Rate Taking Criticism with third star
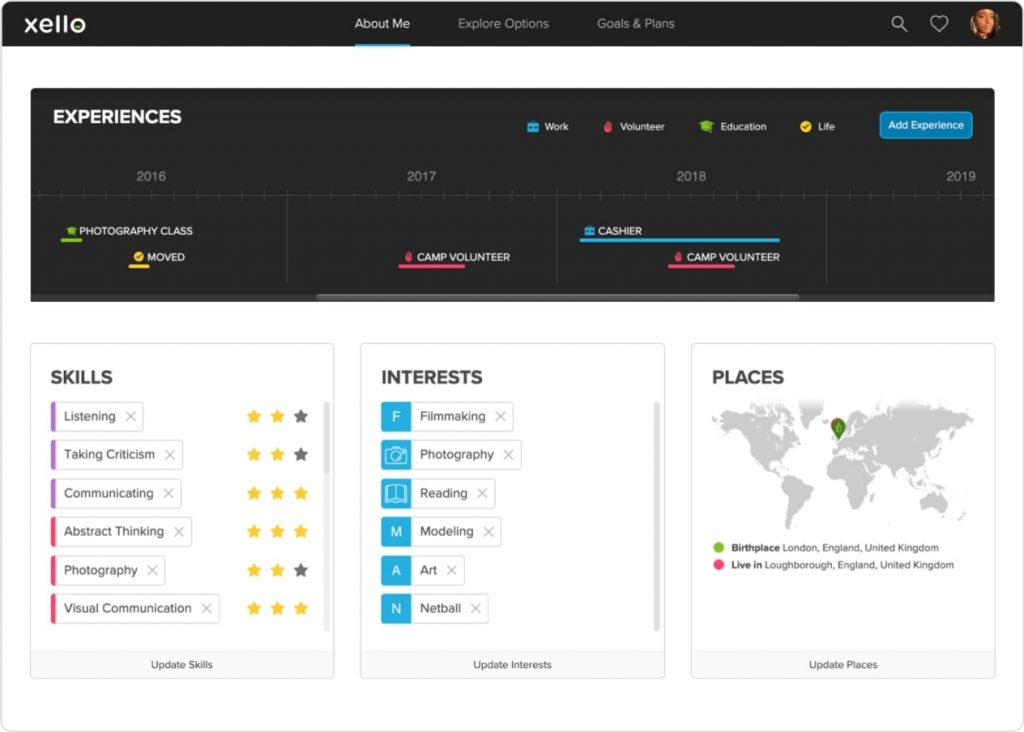 point(301,455)
